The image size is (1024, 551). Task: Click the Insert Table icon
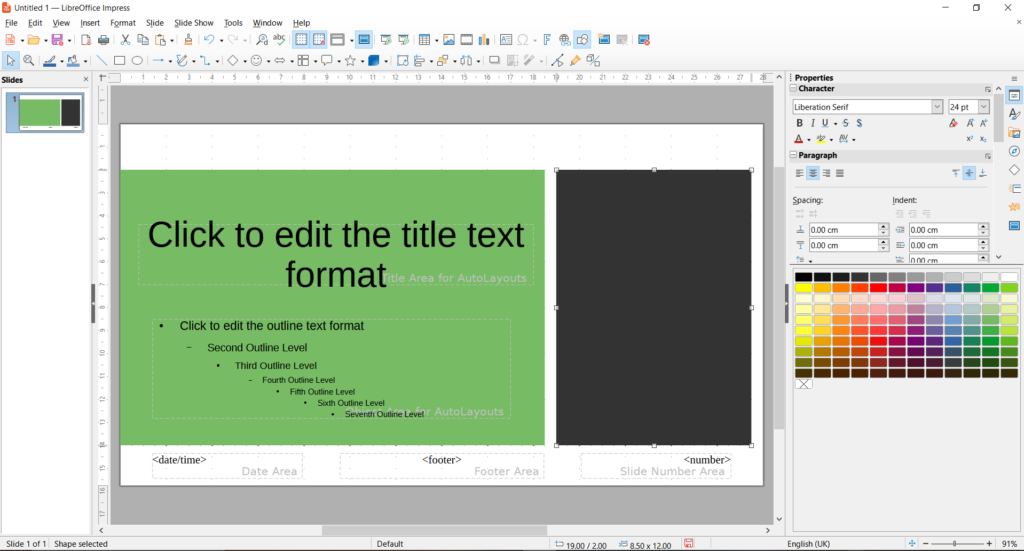coord(425,40)
